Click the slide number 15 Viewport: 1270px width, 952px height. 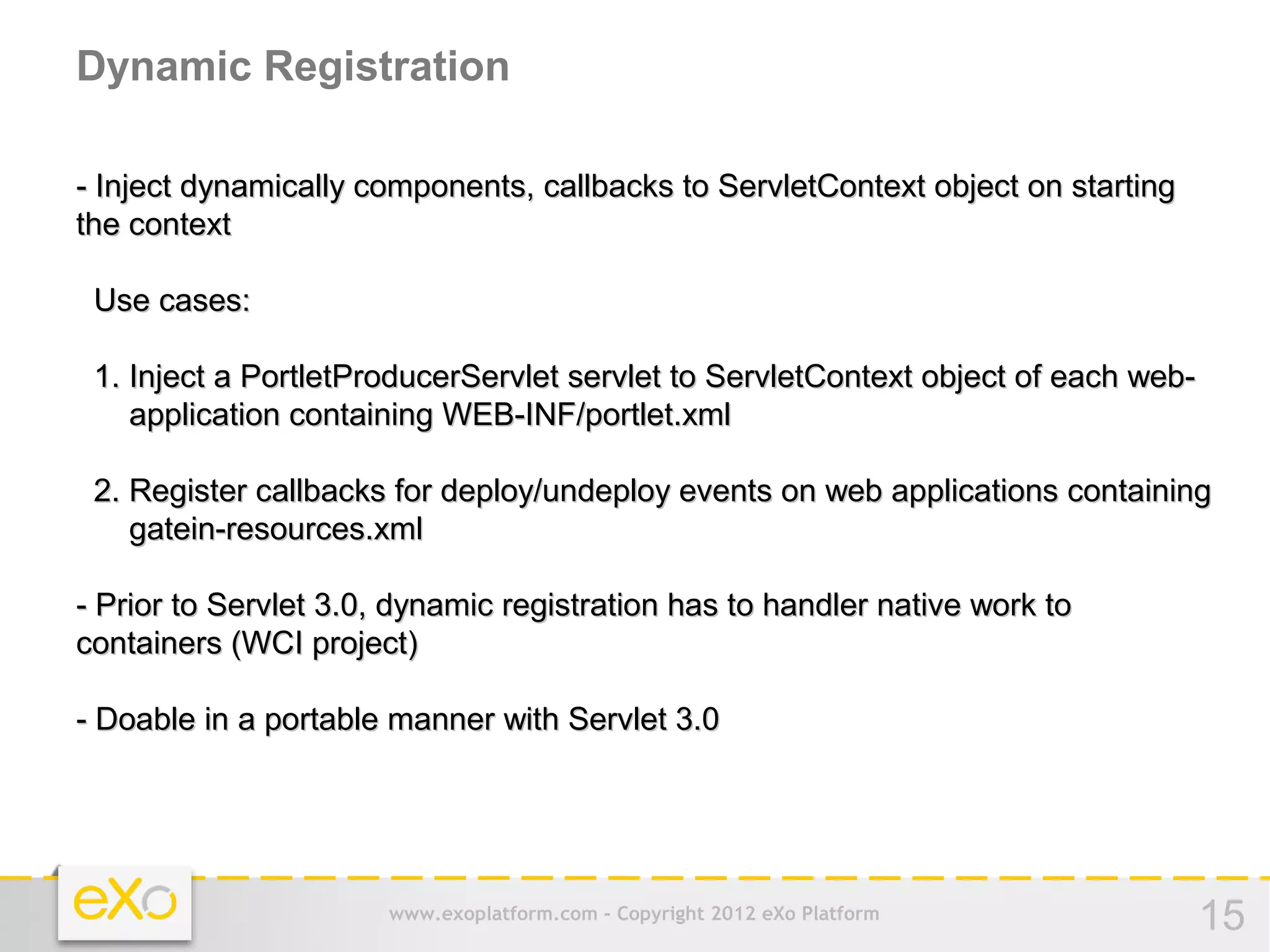pyautogui.click(x=1223, y=915)
